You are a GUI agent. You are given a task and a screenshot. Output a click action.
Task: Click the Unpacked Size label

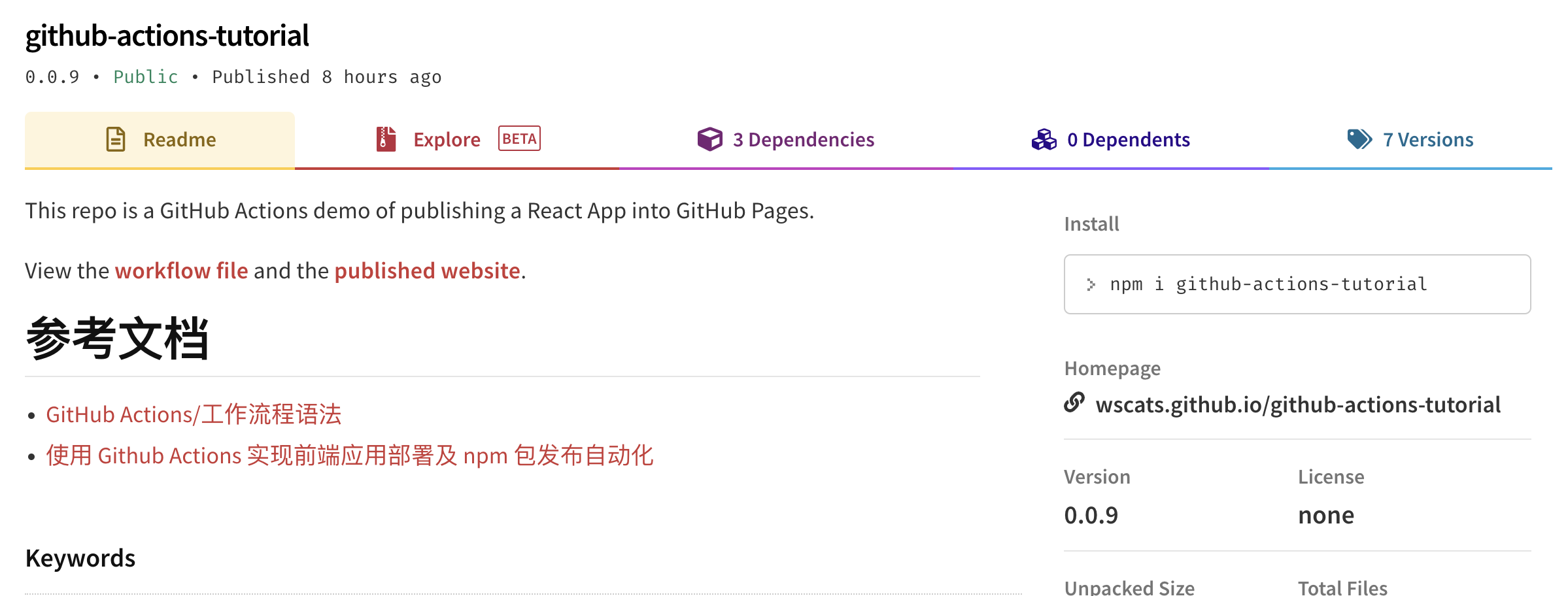tap(1129, 587)
